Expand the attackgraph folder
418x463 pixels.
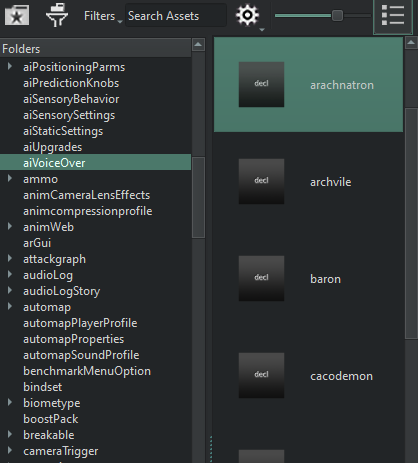[x=10, y=259]
